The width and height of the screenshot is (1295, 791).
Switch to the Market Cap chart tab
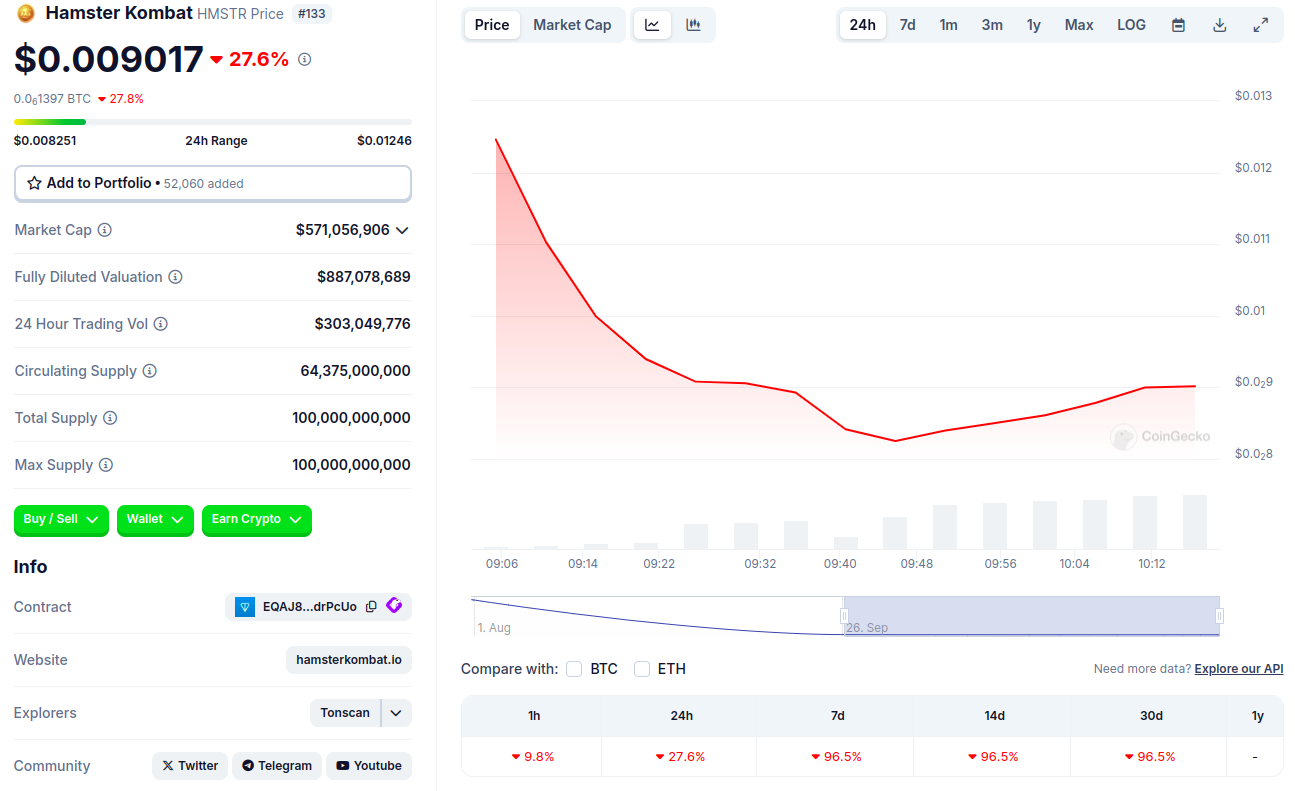[572, 25]
